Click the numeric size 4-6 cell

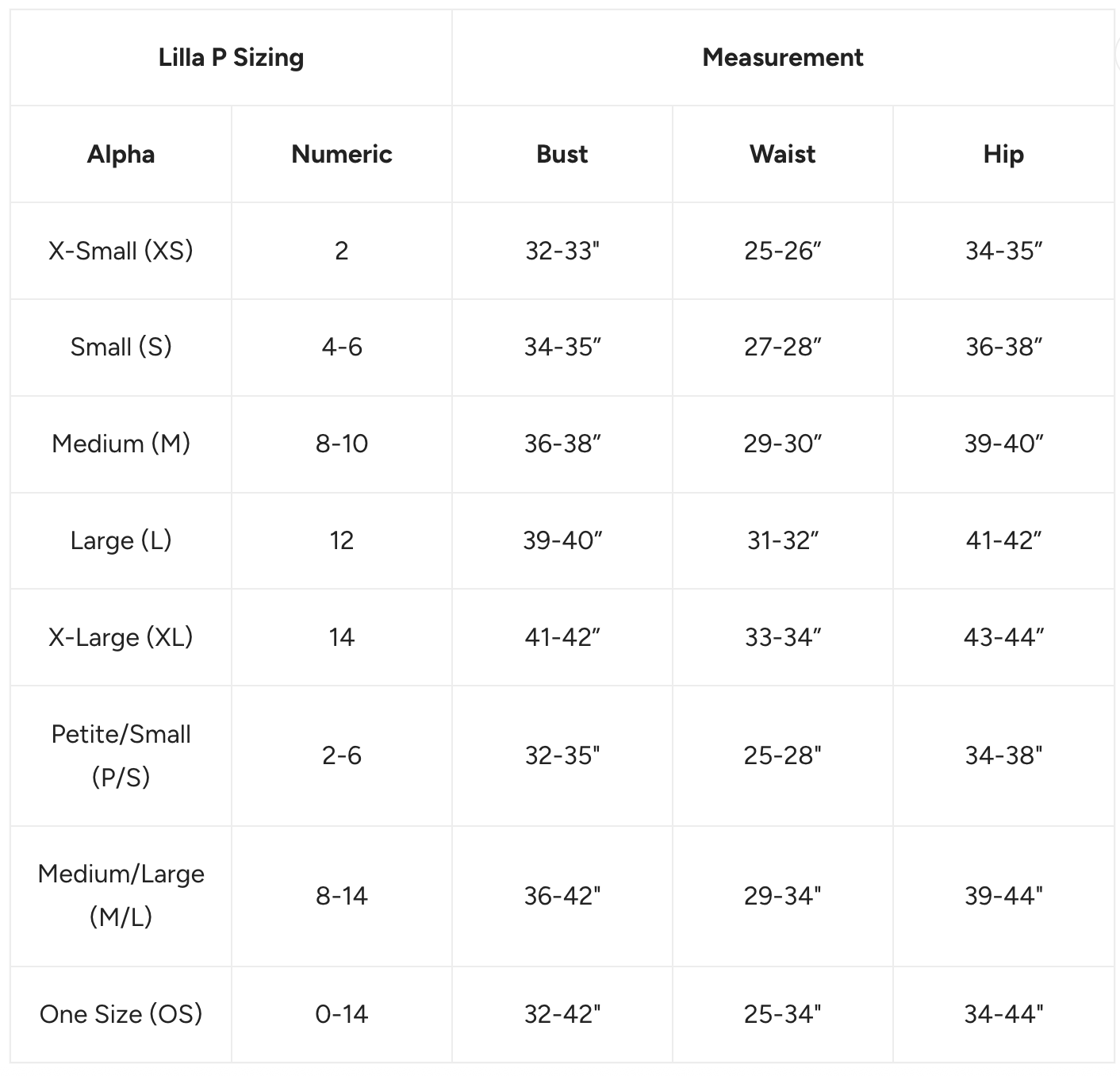(x=341, y=347)
